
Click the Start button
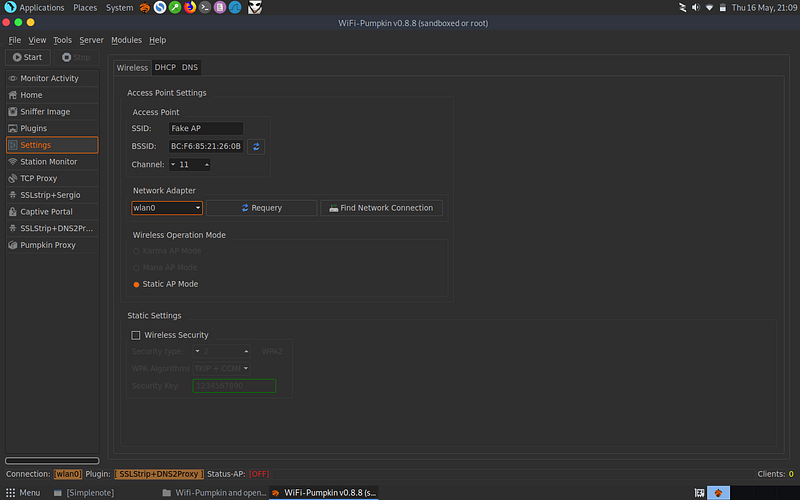coord(28,57)
